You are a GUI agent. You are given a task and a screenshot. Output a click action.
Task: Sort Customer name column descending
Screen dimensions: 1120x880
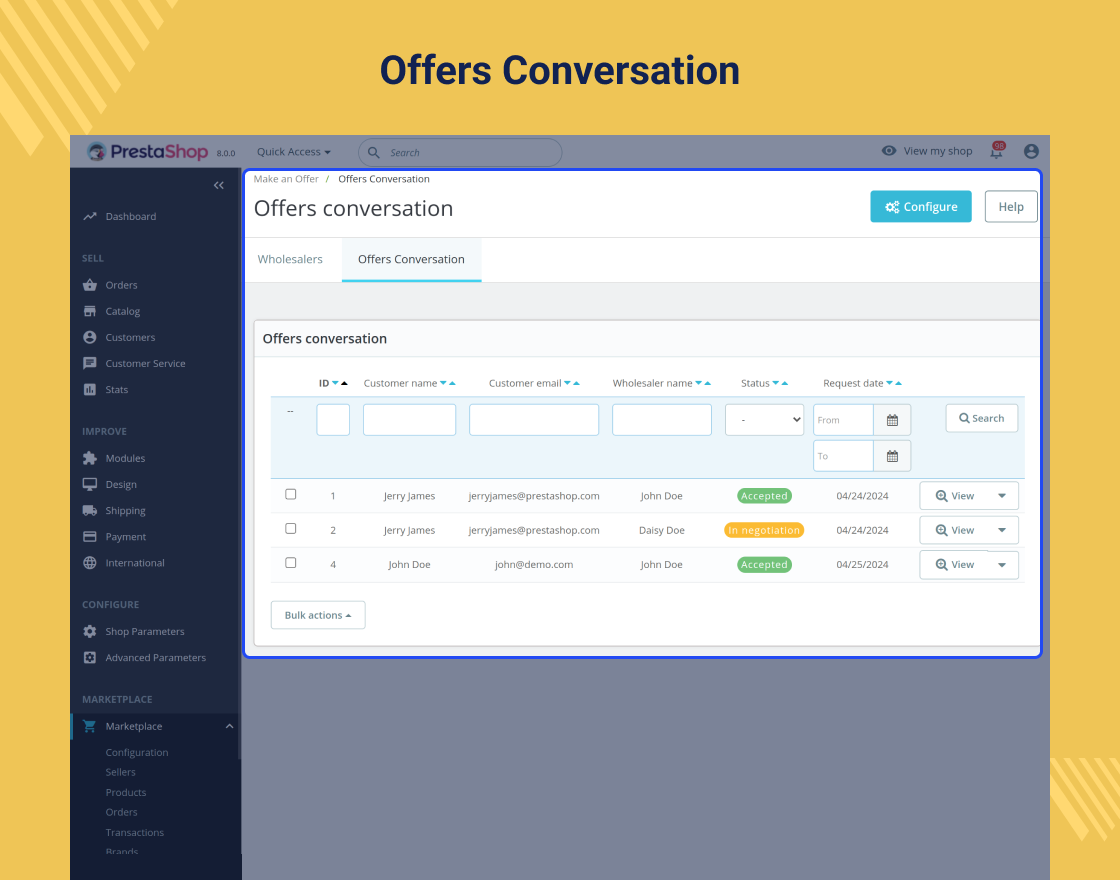point(443,384)
